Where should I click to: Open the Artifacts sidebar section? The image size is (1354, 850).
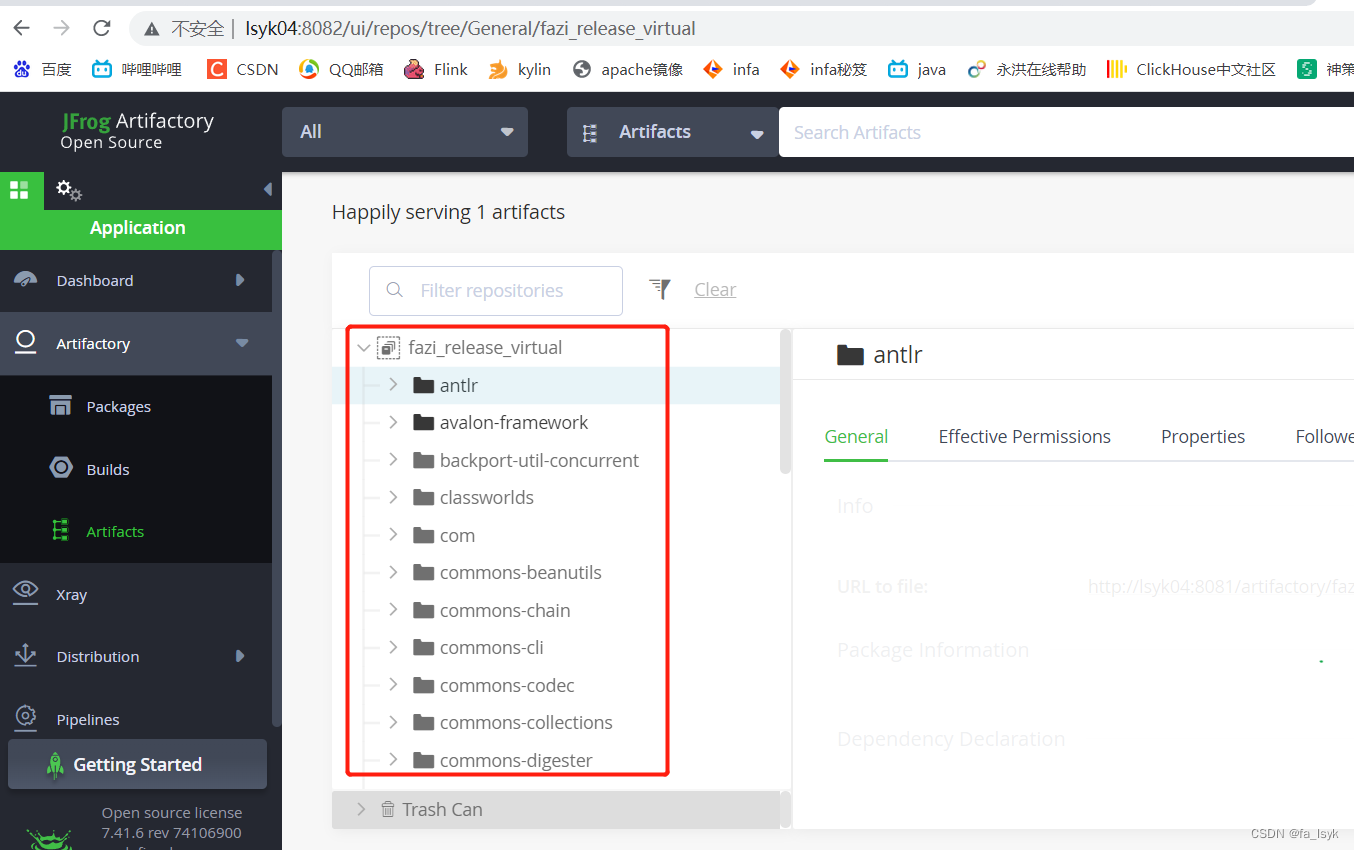pyautogui.click(x=118, y=531)
